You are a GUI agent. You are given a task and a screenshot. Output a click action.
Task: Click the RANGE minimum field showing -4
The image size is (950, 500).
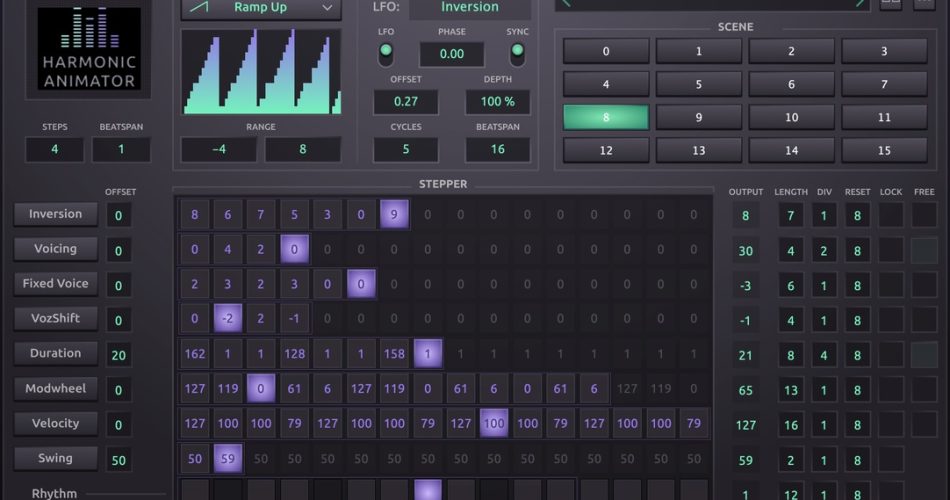[219, 149]
